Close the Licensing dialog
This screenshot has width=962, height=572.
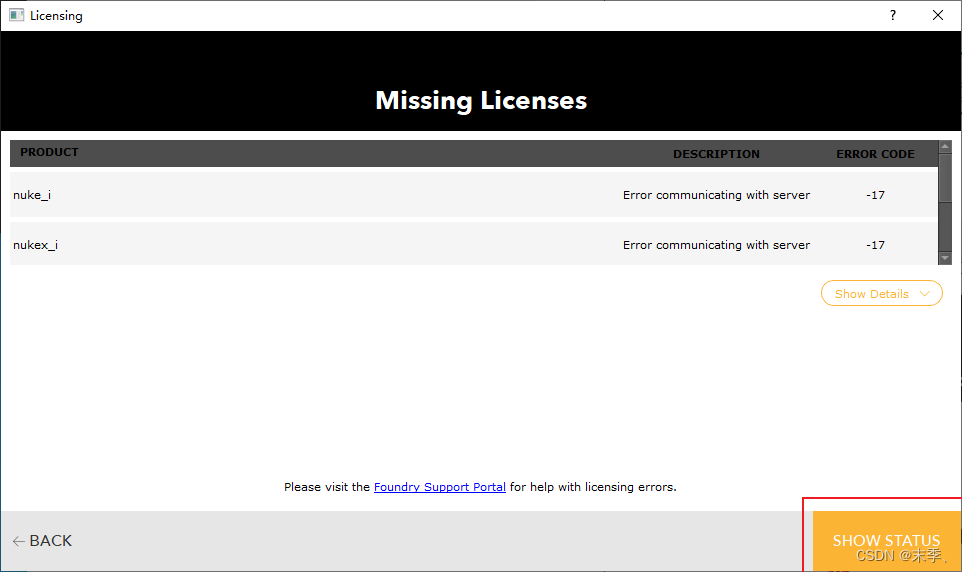(937, 15)
